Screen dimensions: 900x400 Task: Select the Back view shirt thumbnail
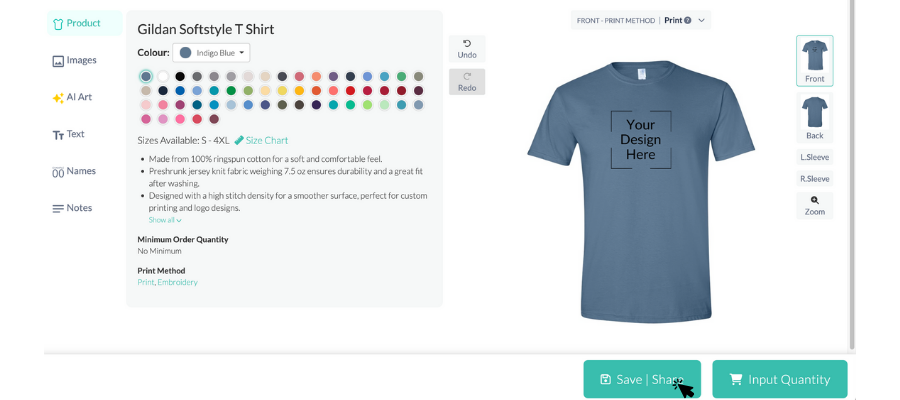click(815, 116)
